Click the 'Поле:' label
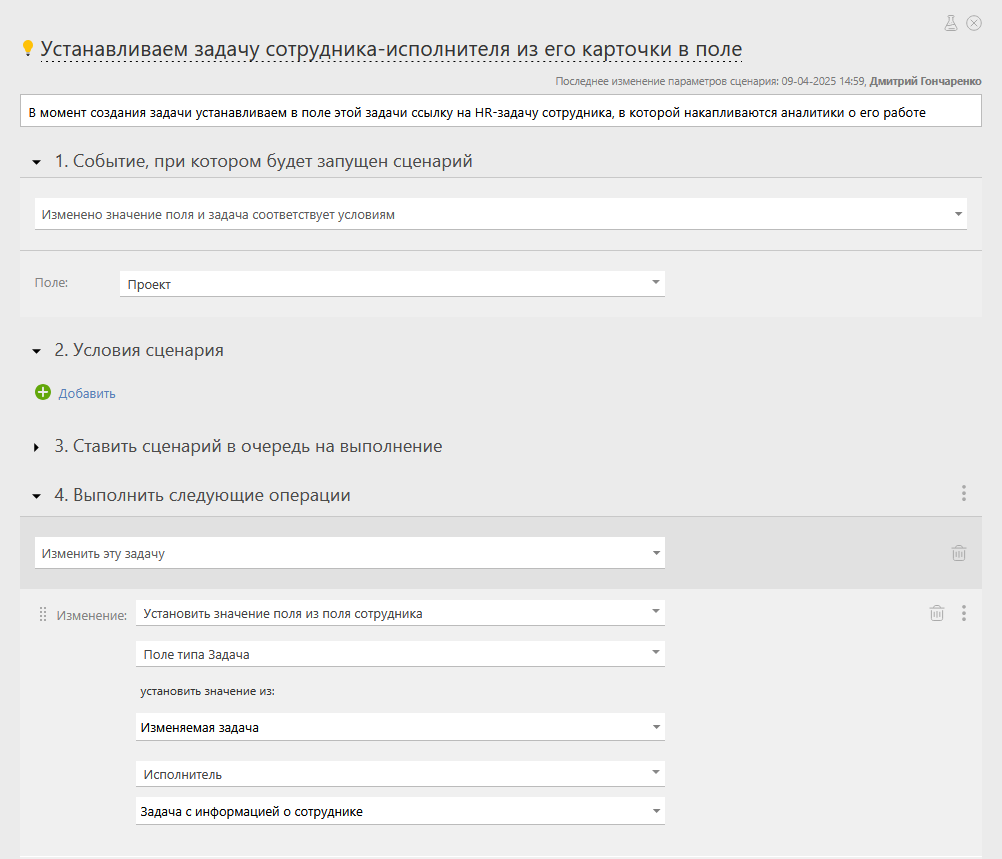 [x=51, y=282]
